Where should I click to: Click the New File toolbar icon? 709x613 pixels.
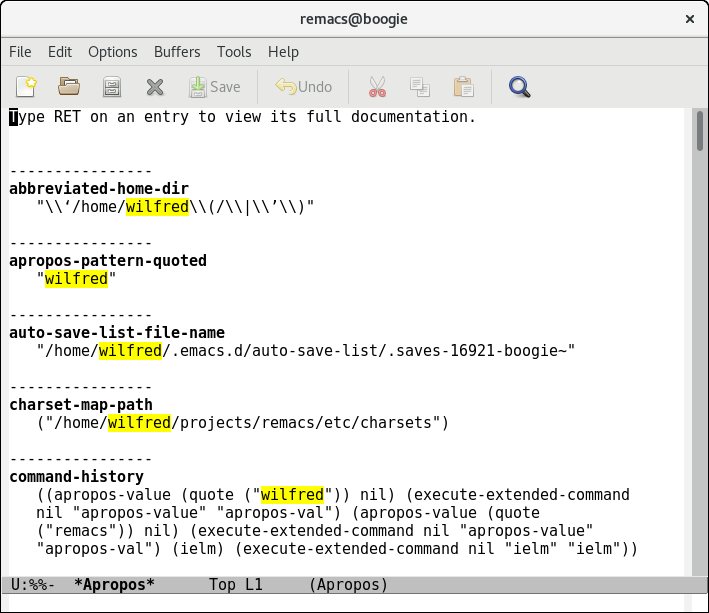[x=26, y=86]
